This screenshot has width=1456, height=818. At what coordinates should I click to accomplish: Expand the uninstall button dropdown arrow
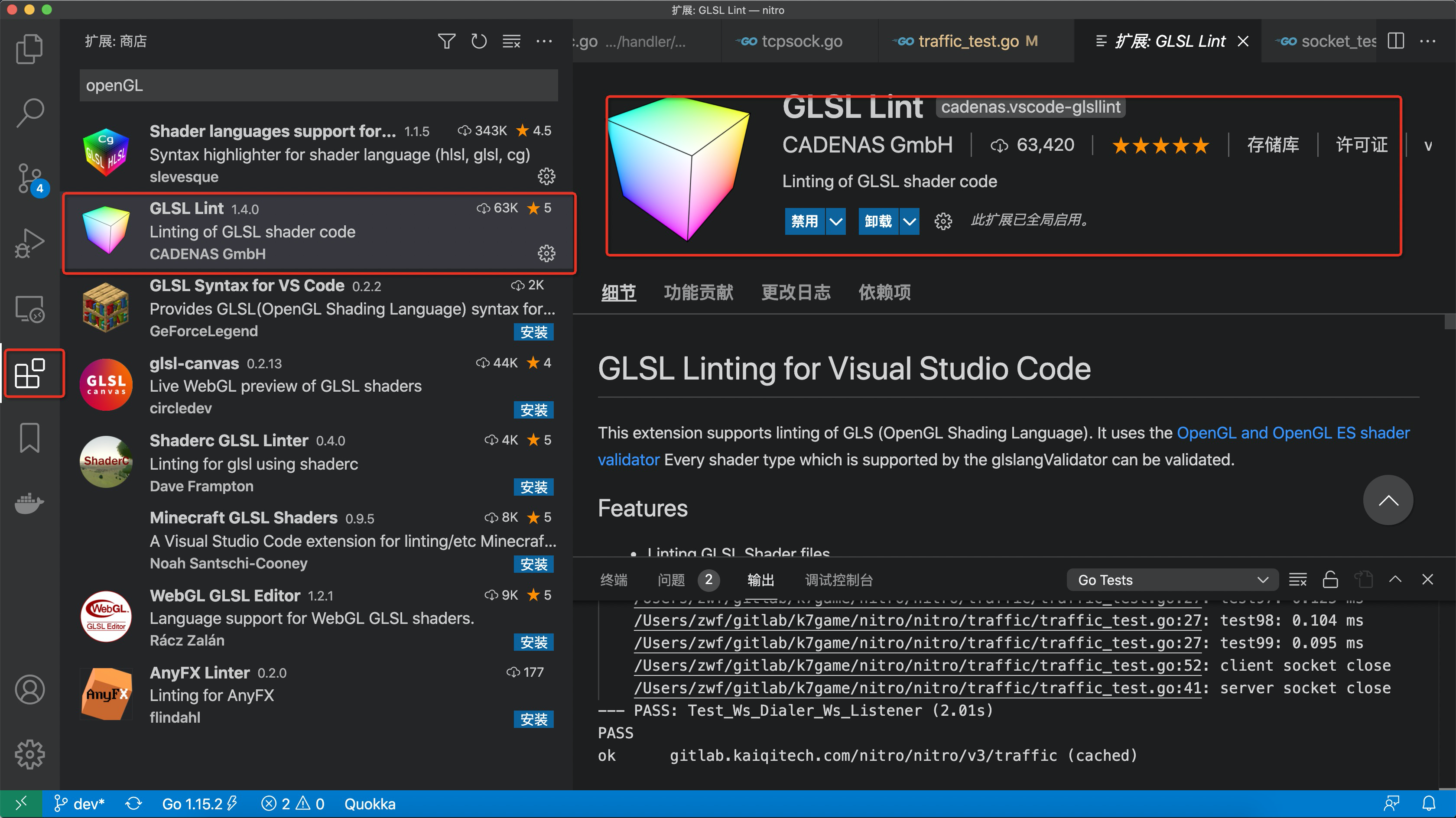910,221
